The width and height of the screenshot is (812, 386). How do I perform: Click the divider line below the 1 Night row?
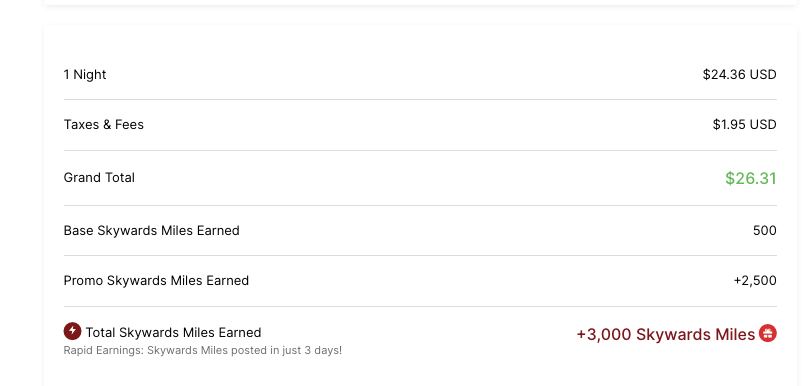(x=420, y=99)
